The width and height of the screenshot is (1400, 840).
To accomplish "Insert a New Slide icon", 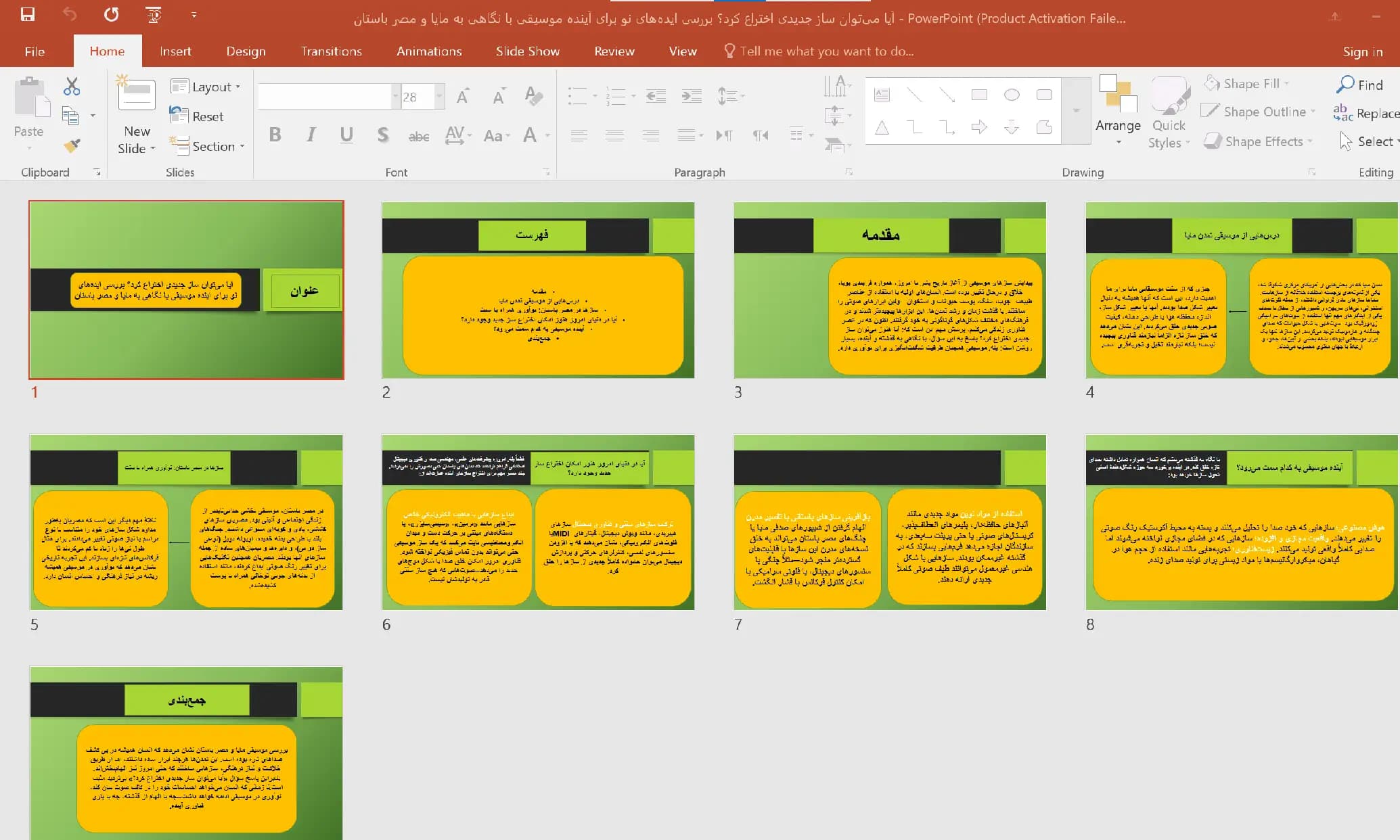I will (137, 93).
